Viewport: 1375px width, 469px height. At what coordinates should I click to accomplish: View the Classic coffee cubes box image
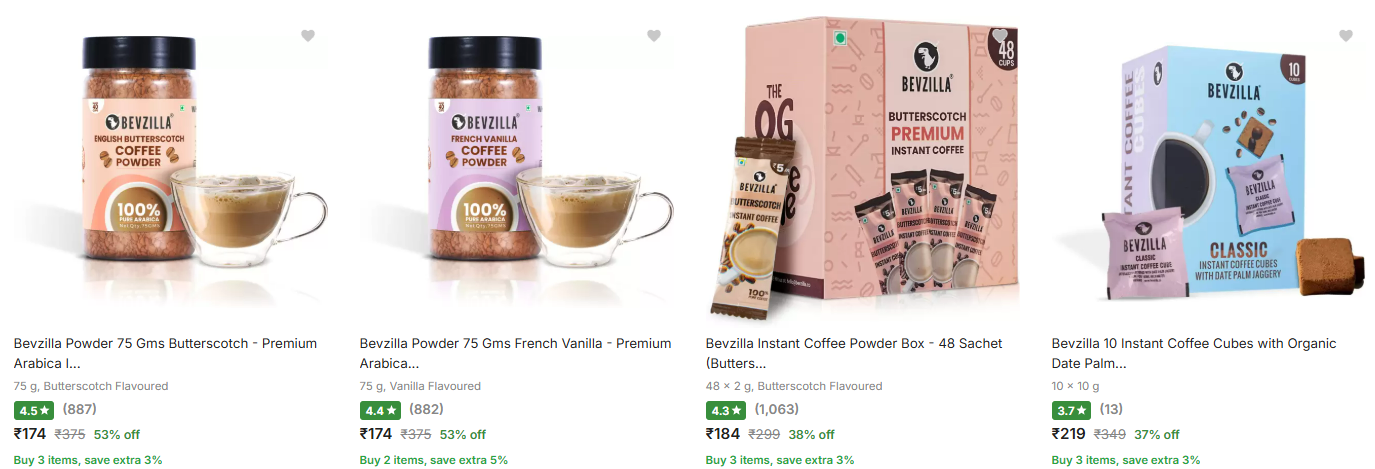[x=1208, y=165]
